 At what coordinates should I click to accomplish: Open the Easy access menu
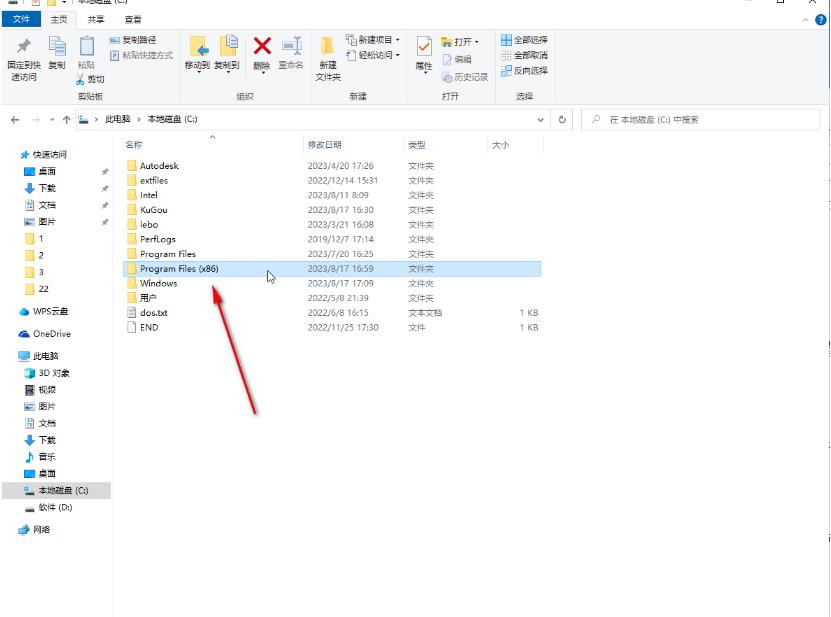(x=373, y=55)
